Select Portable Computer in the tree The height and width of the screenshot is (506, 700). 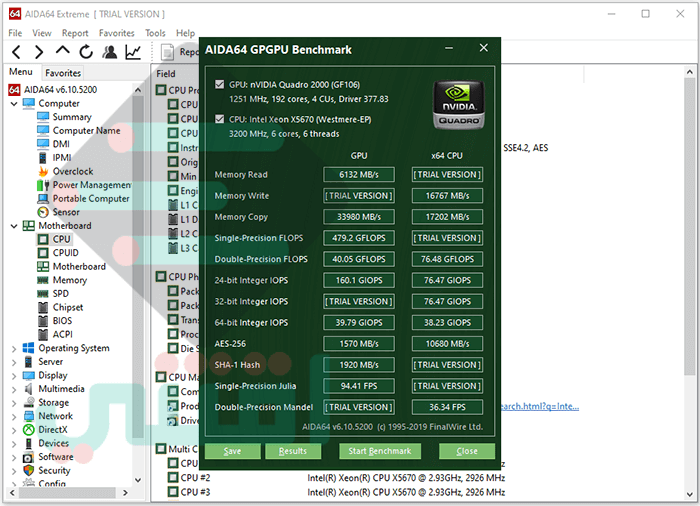(x=91, y=198)
